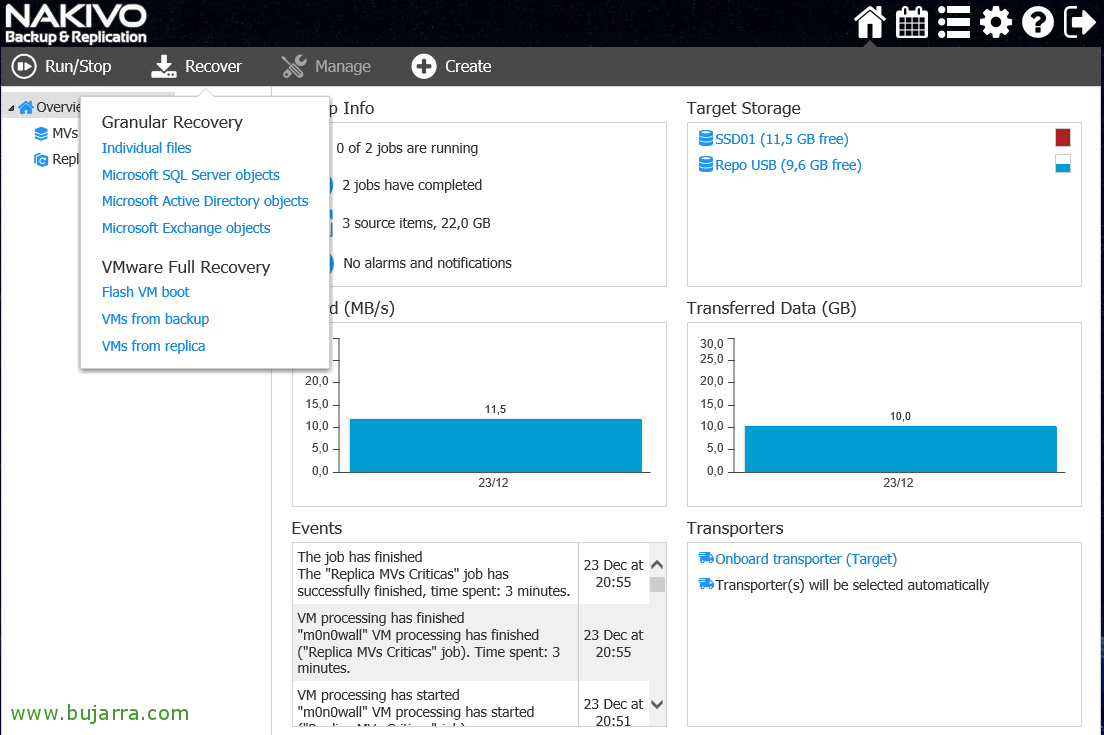Click the Events scroll down arrow
The image size is (1104, 735).
coord(657,704)
